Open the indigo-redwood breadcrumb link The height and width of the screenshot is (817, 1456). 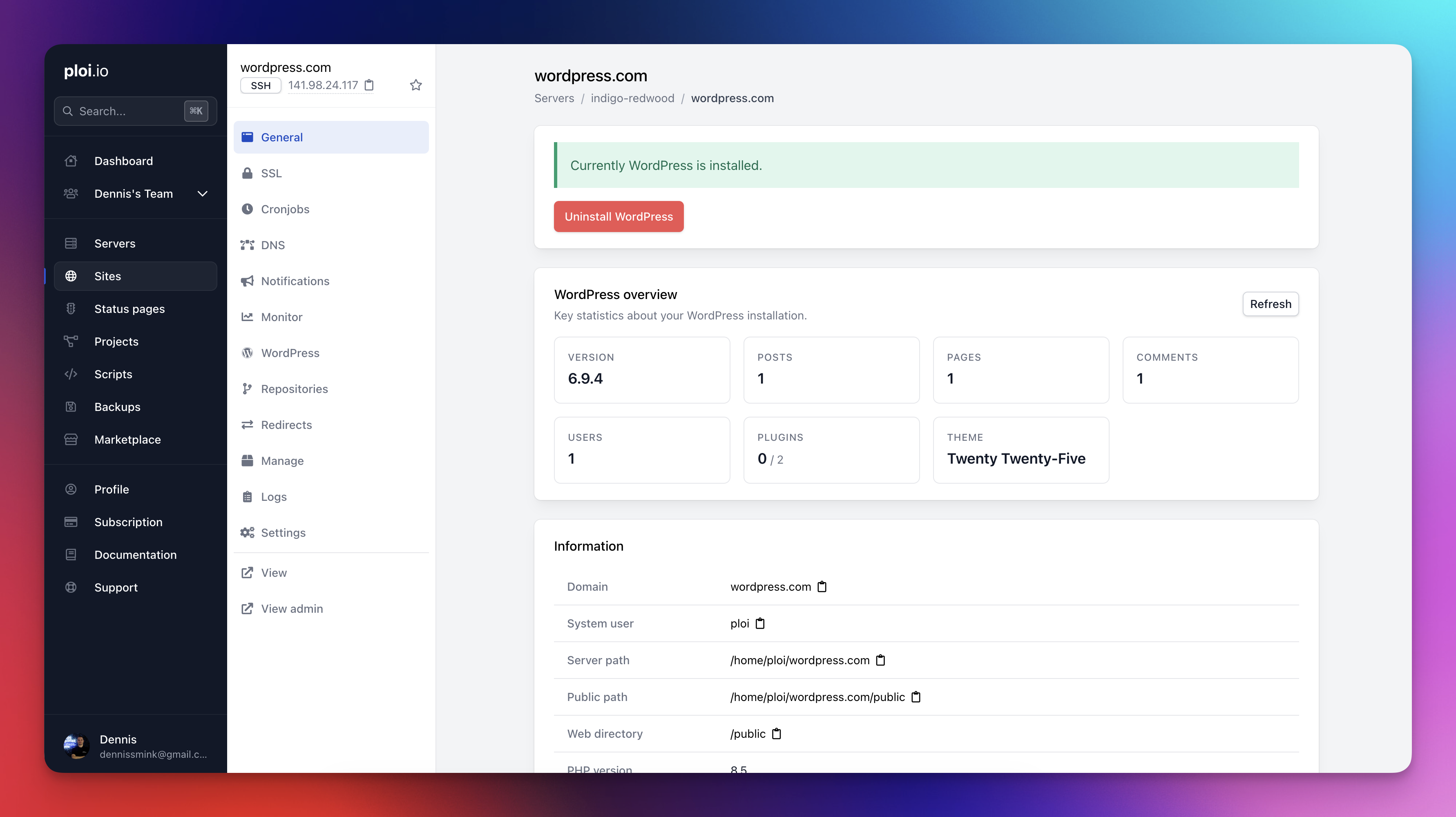coord(632,98)
